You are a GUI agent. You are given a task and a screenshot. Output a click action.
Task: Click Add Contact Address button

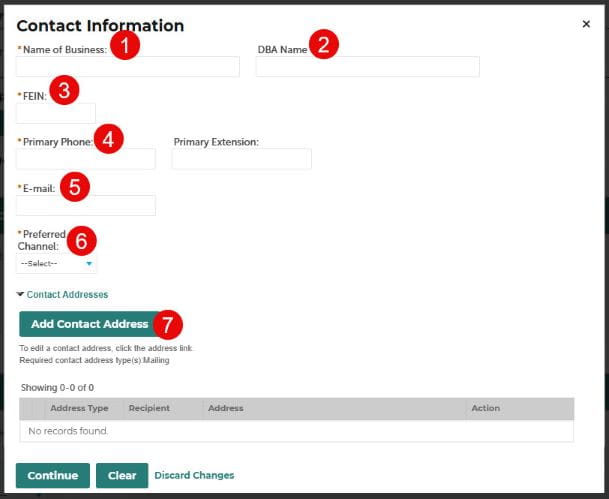click(x=89, y=324)
